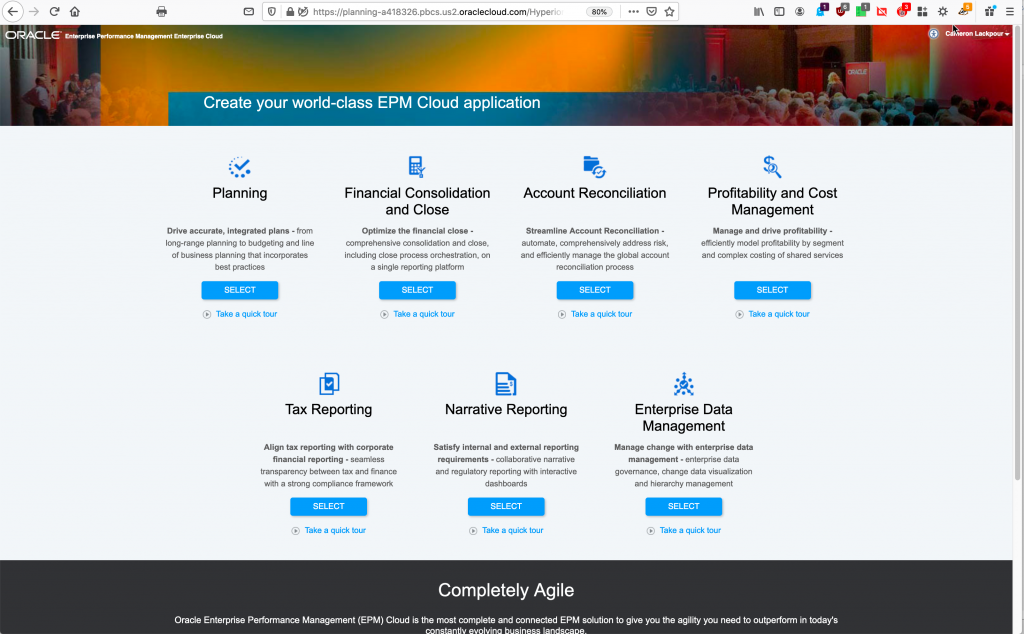Show the sidebars icon
This screenshot has width=1024, height=634.
[x=779, y=12]
